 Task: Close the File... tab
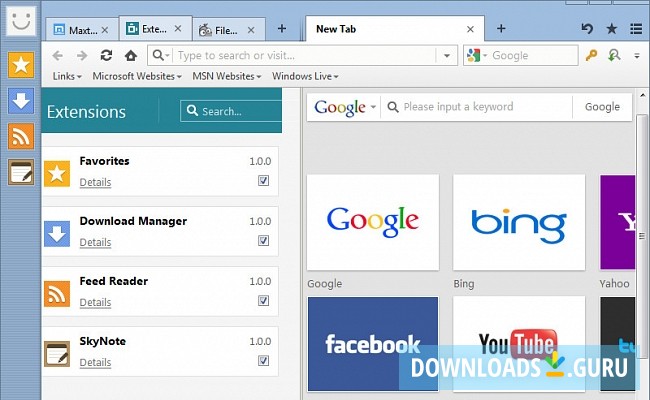251,30
